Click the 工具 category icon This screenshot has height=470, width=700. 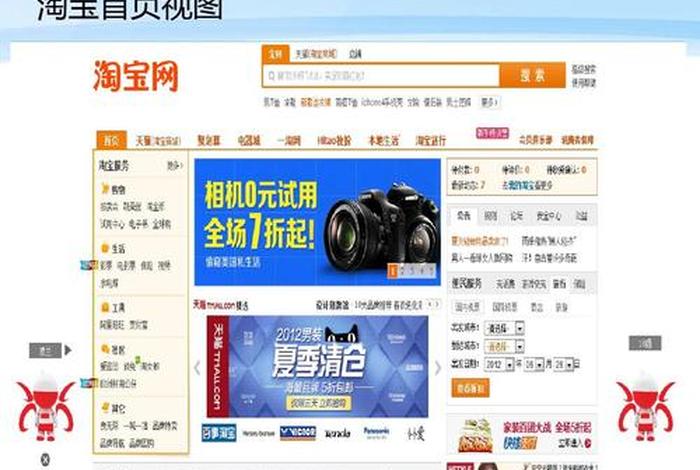(105, 307)
